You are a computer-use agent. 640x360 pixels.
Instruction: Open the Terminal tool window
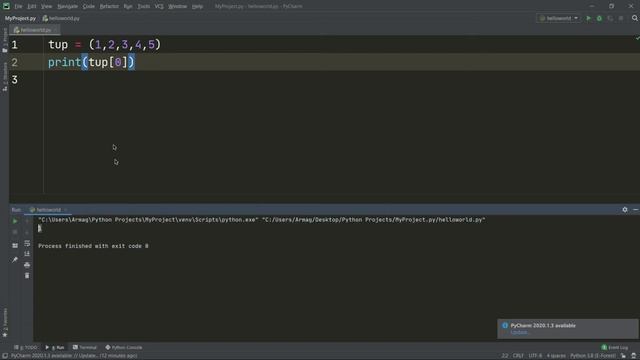pyautogui.click(x=84, y=347)
